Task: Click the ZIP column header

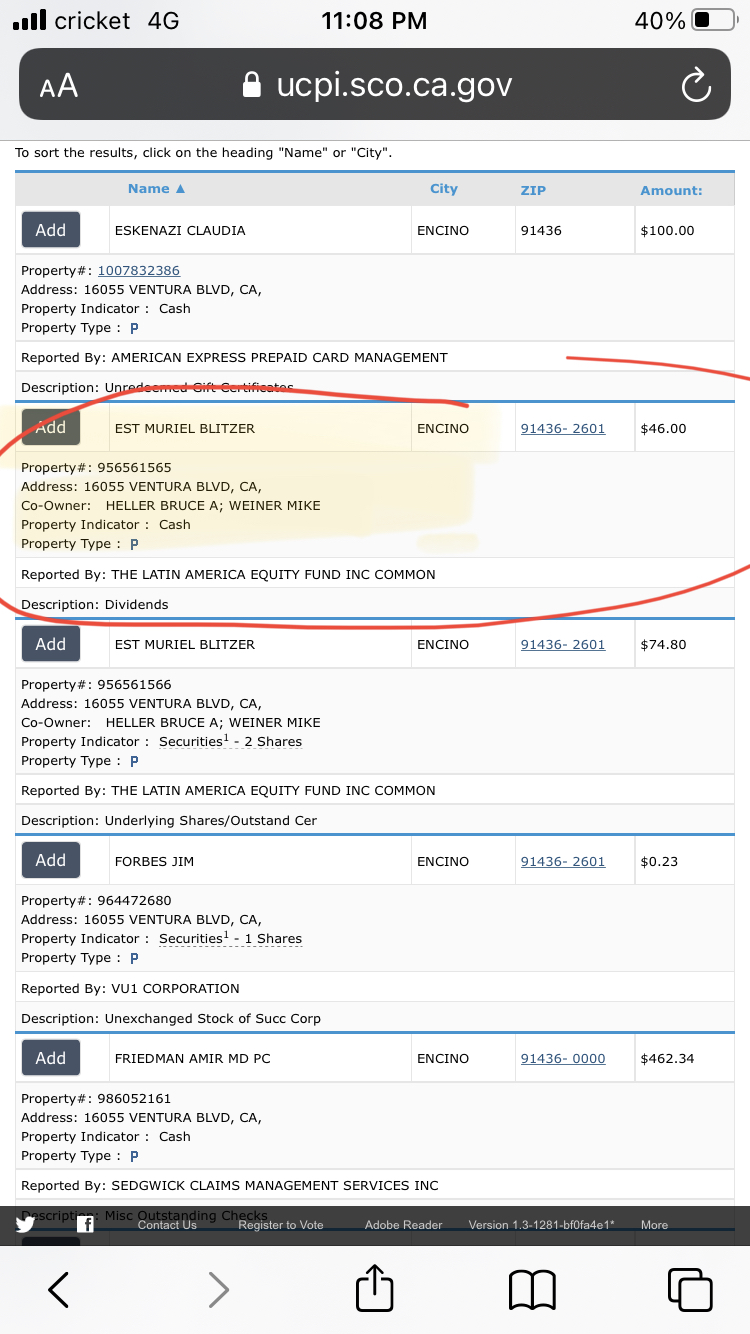Action: coord(533,190)
